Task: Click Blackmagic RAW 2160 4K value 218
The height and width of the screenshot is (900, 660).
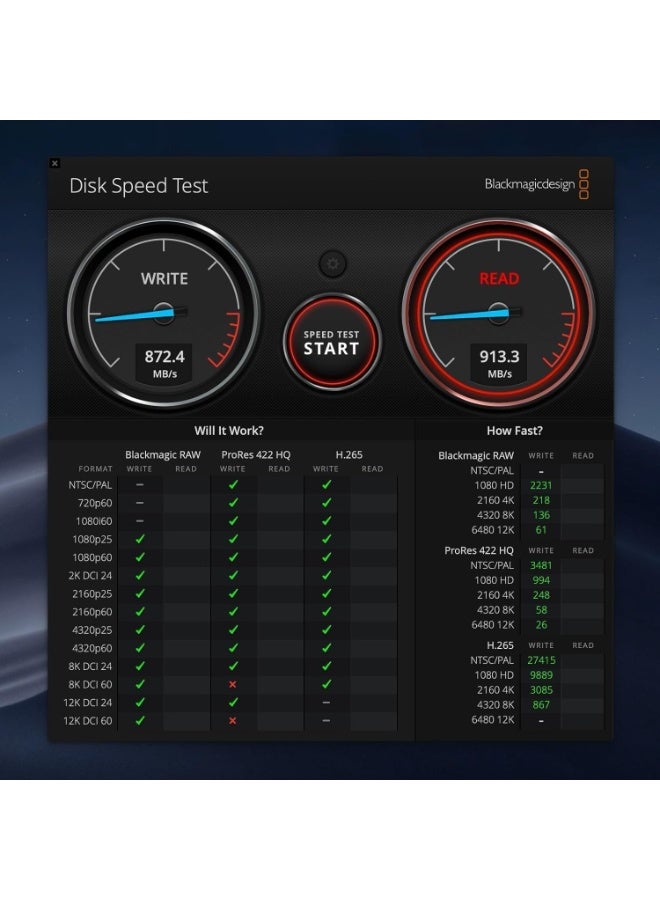Action: click(541, 500)
